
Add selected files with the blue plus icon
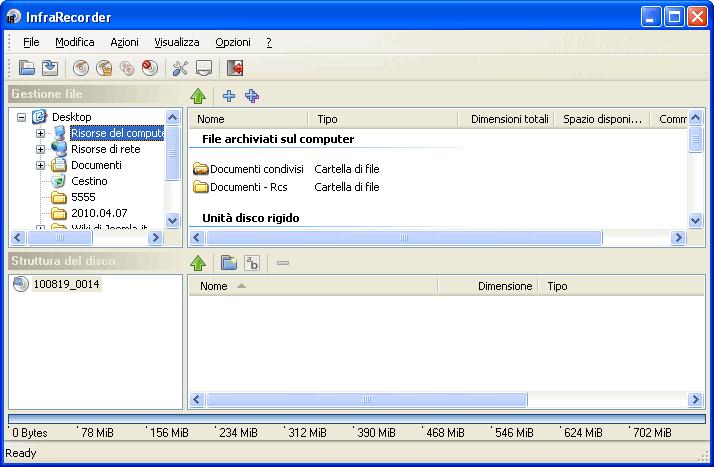[229, 96]
